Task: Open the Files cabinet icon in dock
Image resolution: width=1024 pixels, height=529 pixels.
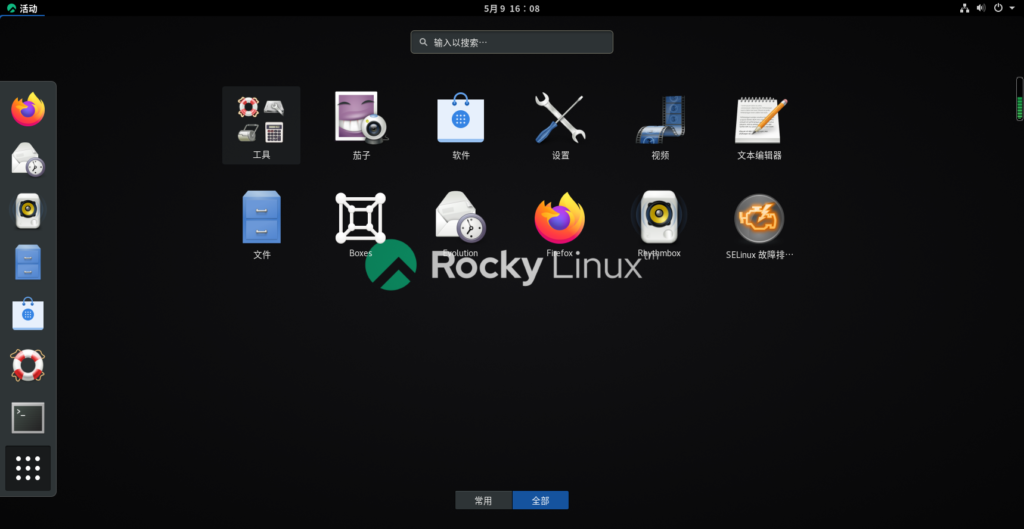Action: point(28,262)
